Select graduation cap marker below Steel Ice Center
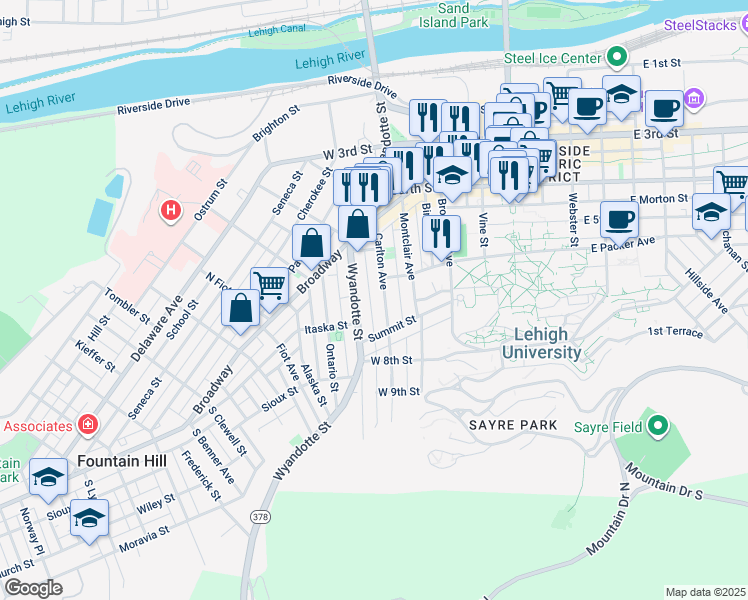 coord(622,96)
